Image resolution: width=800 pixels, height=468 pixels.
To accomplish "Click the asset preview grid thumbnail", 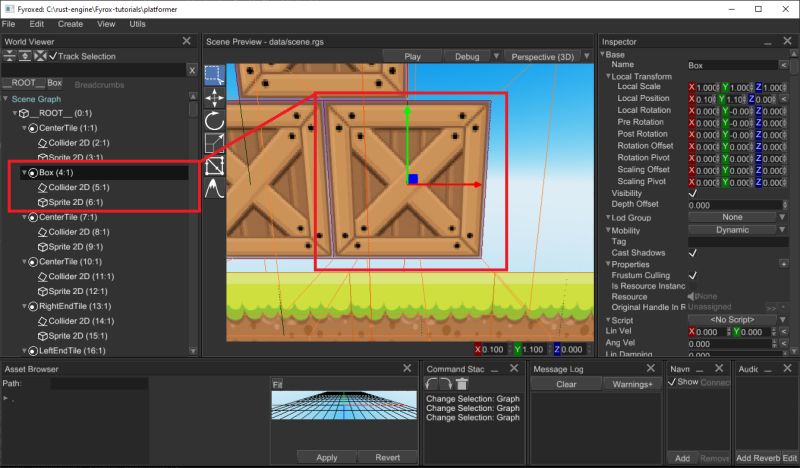I will pos(344,406).
